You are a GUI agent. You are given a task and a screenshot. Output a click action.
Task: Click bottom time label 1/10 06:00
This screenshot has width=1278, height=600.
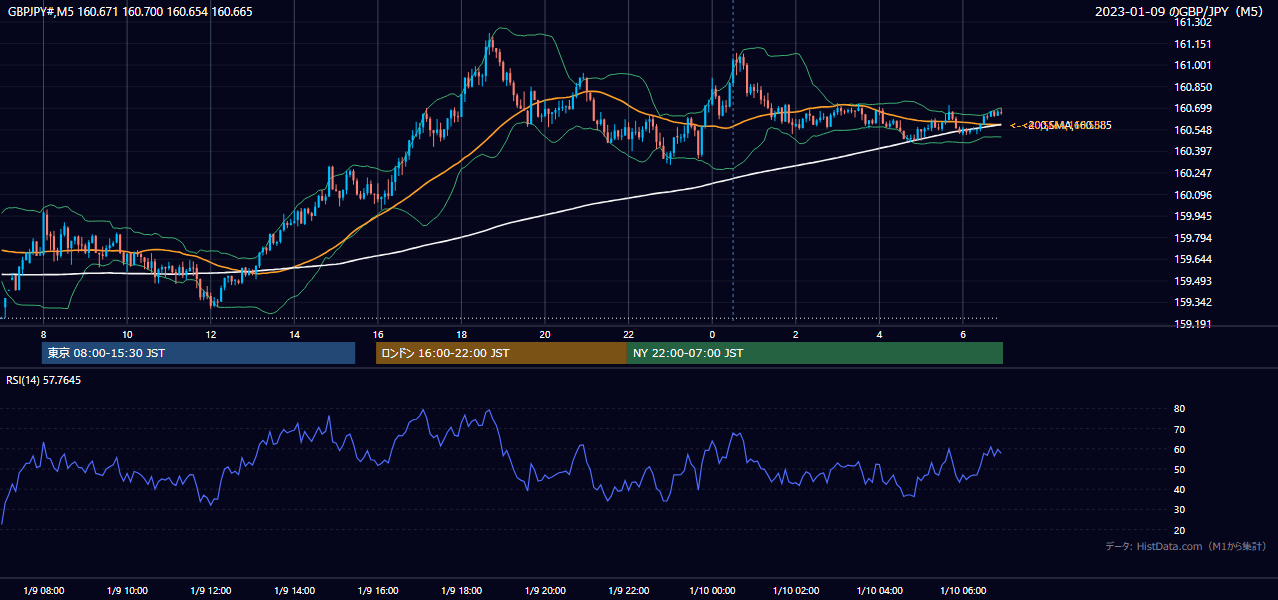click(x=963, y=591)
